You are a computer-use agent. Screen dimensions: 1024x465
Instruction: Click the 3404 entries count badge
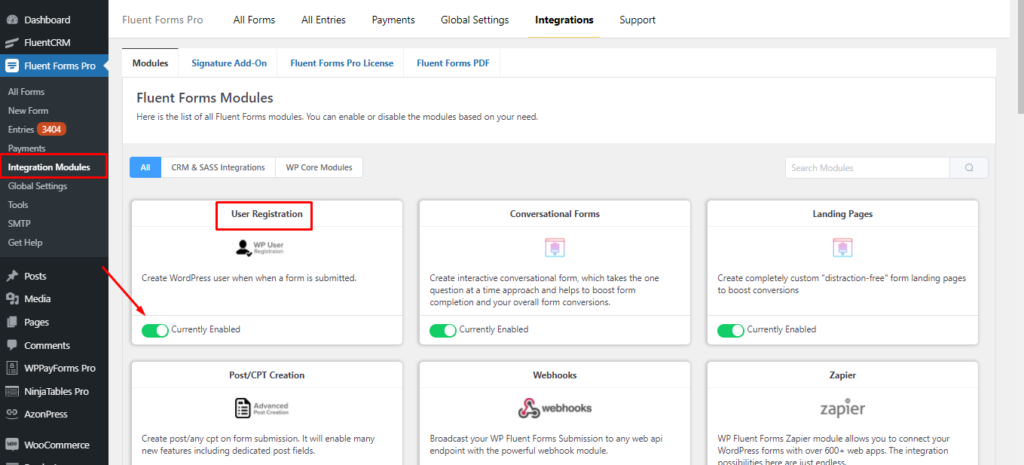tap(52, 129)
